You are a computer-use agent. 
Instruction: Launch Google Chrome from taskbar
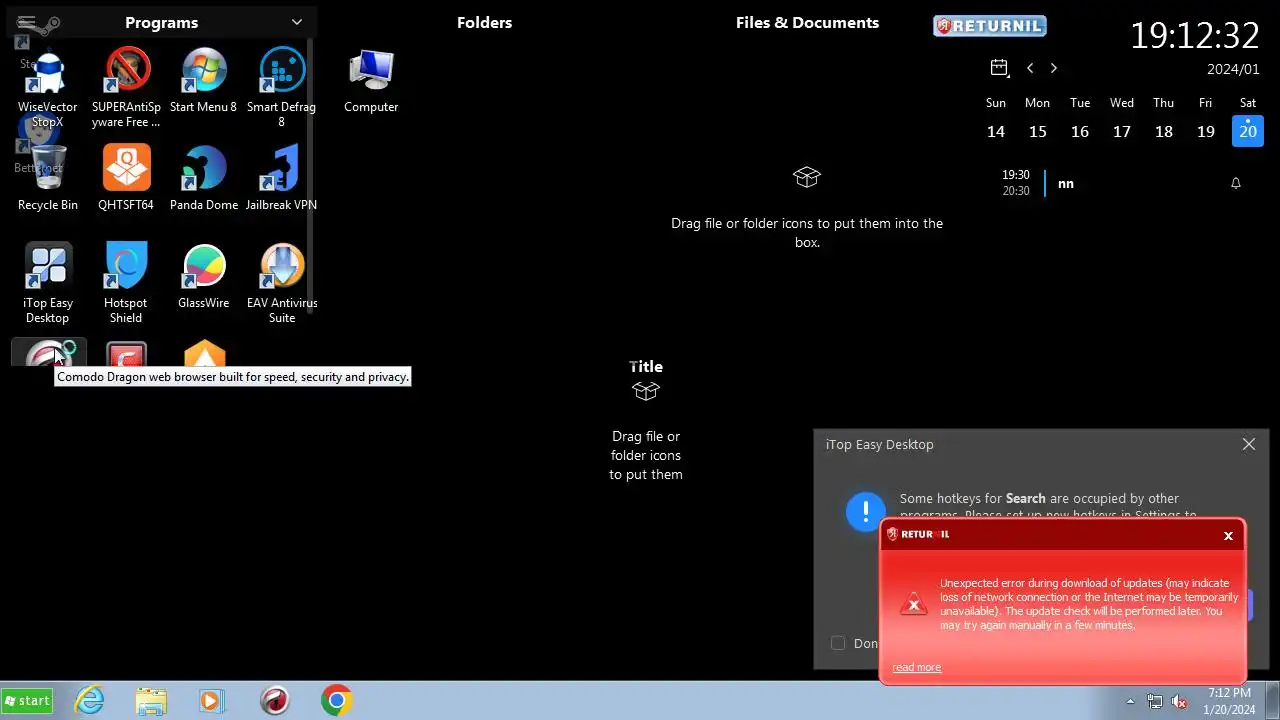click(337, 700)
